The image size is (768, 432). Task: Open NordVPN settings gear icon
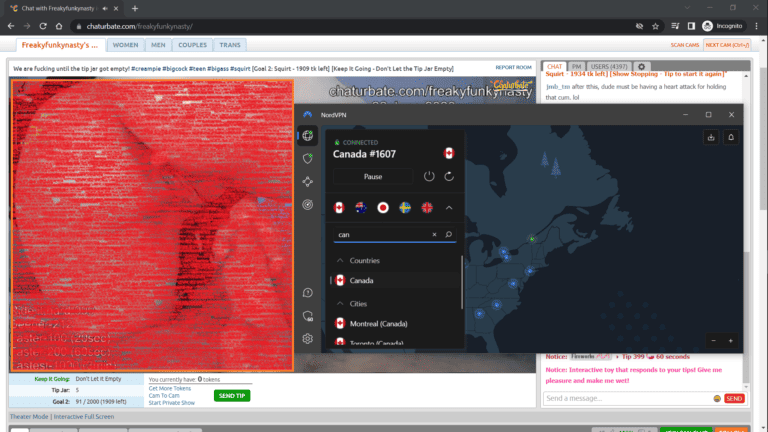tap(308, 339)
